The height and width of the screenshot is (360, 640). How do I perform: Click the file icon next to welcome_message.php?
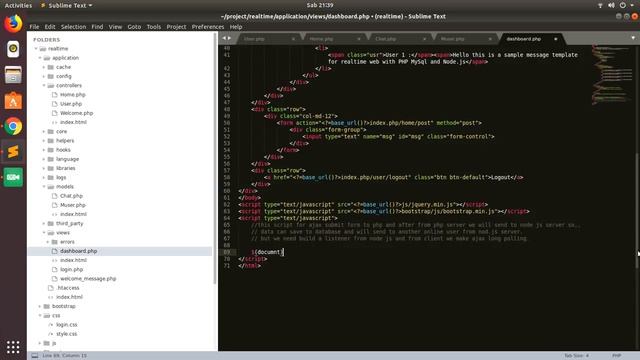point(55,278)
